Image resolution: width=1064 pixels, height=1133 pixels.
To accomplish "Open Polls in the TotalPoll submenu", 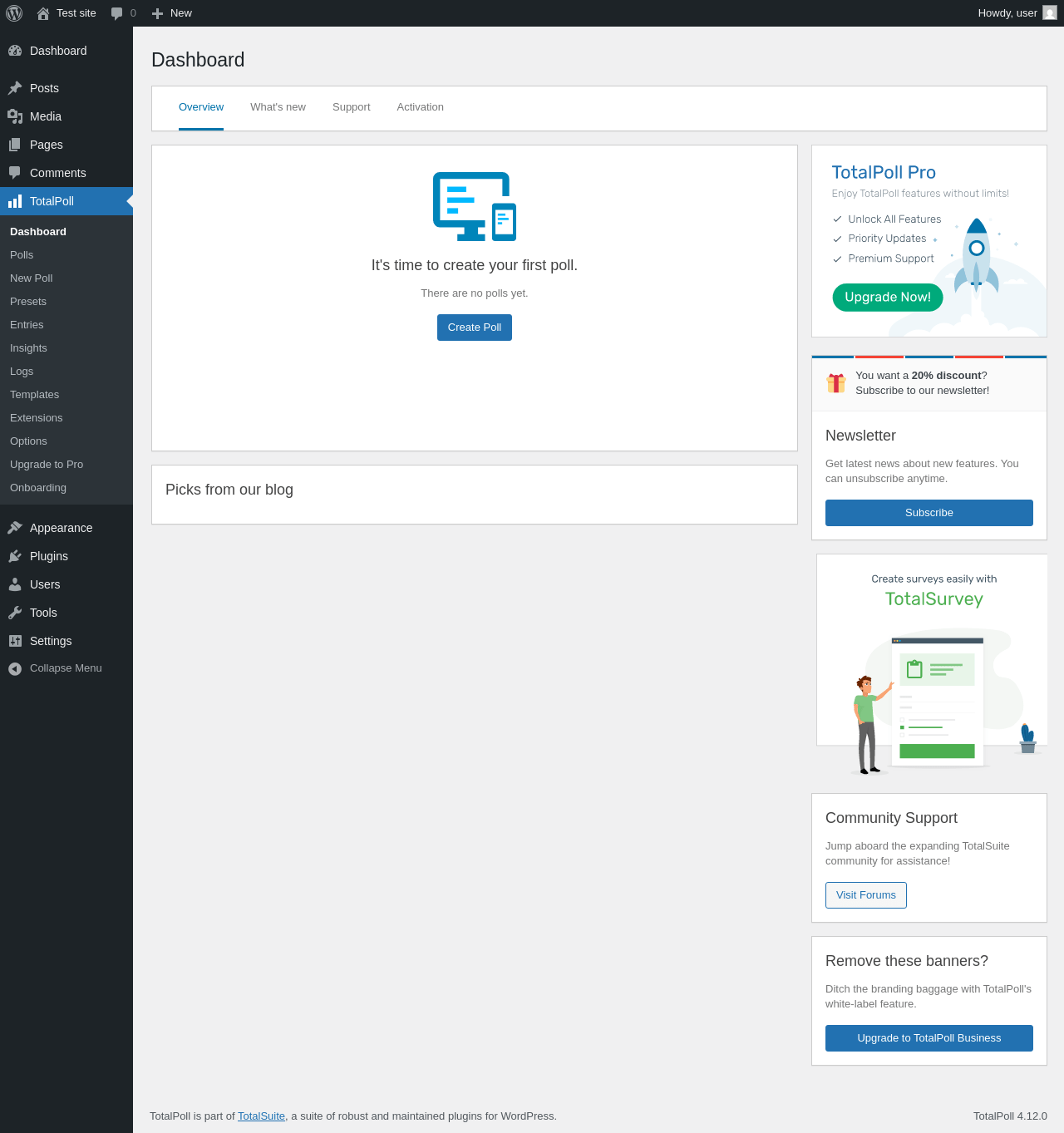I will pos(66,255).
